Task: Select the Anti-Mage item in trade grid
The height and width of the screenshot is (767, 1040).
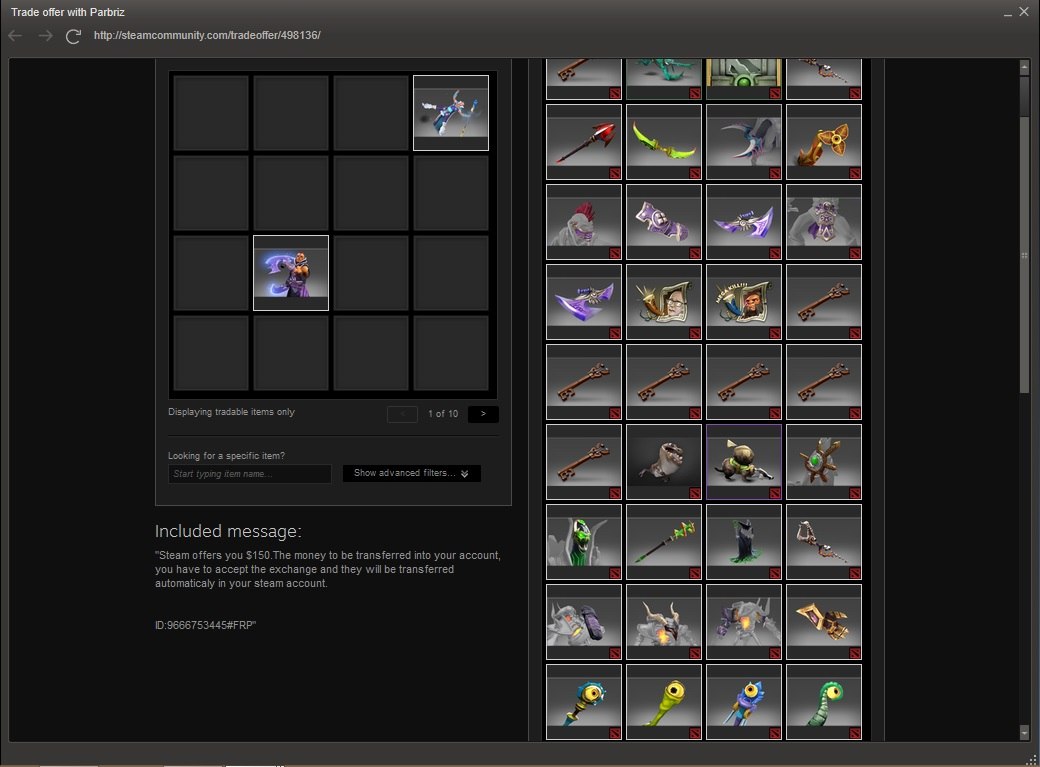Action: (x=291, y=273)
